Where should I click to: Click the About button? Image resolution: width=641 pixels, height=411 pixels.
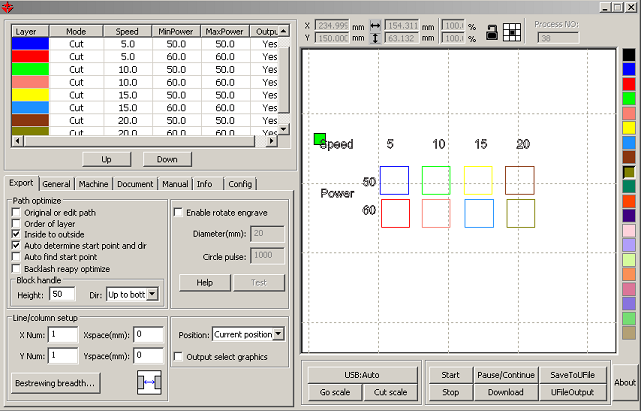point(625,383)
